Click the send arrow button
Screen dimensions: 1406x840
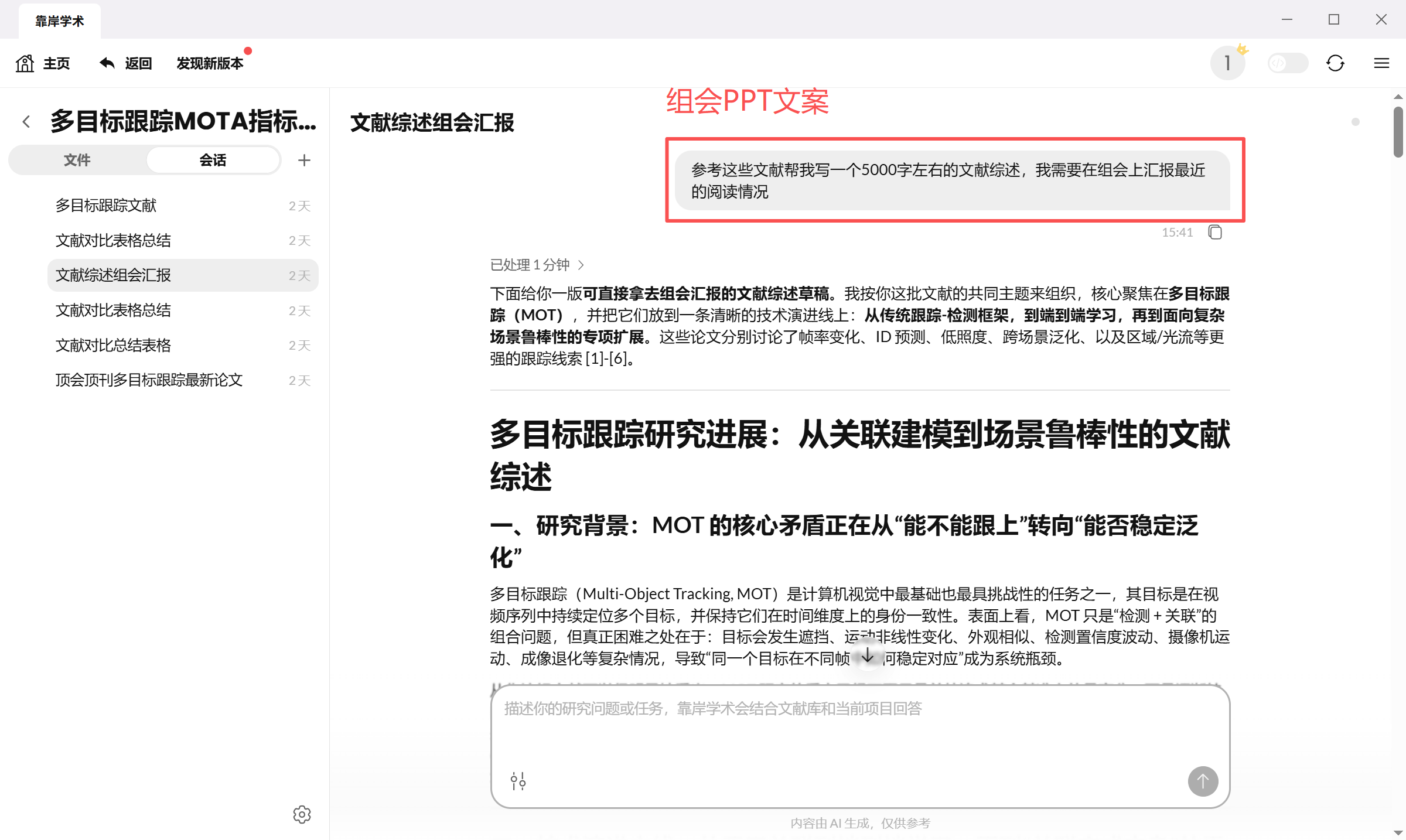[1203, 781]
